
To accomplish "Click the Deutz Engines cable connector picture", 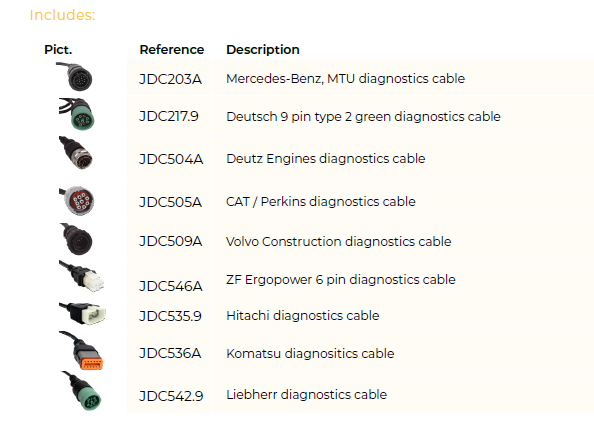I will pyautogui.click(x=76, y=153).
